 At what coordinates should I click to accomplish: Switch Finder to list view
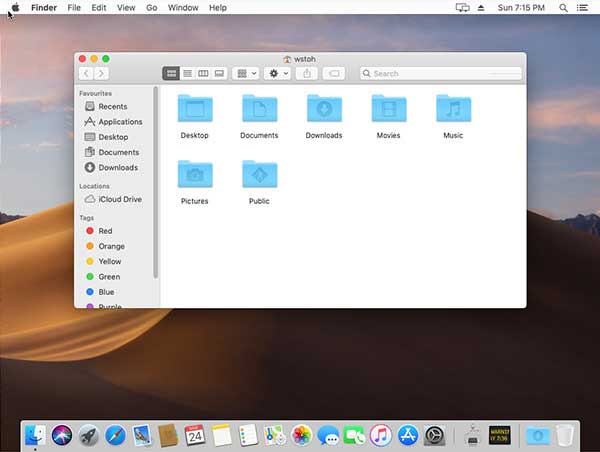pyautogui.click(x=188, y=73)
